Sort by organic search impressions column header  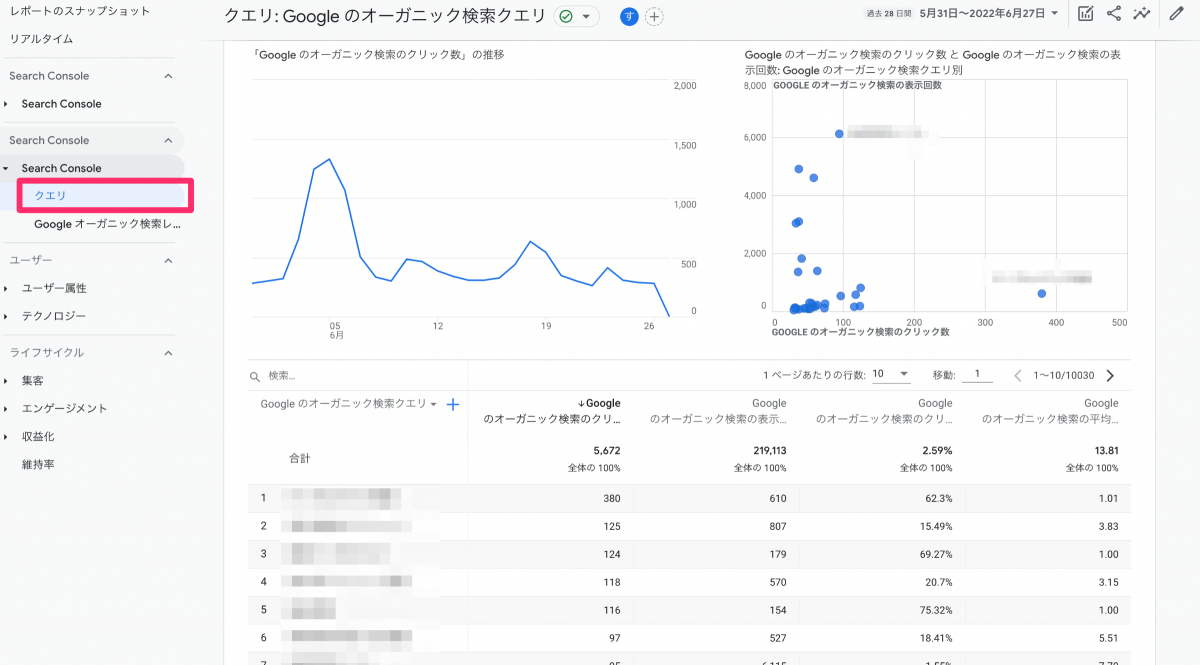pos(718,411)
